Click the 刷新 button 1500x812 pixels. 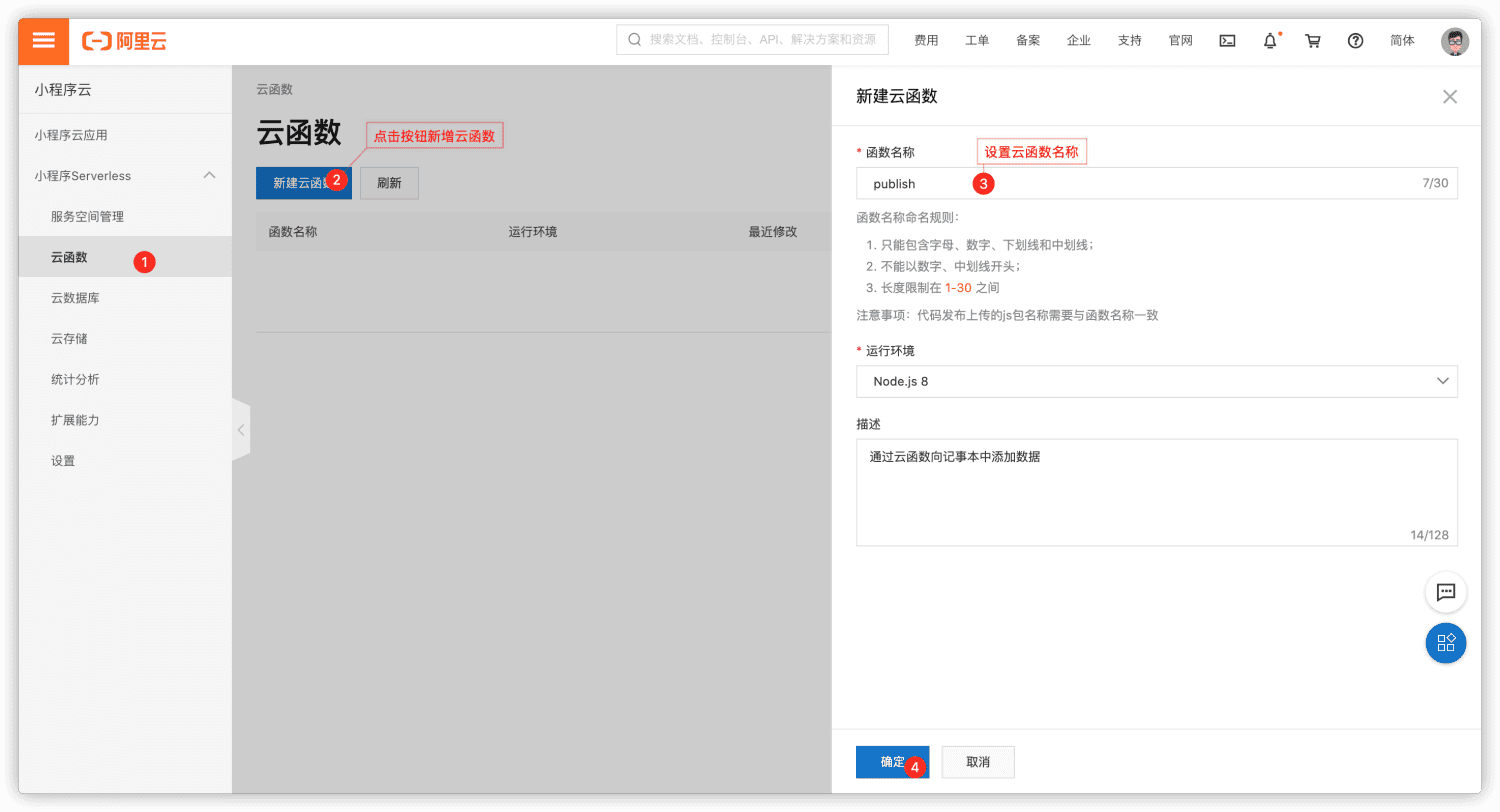[x=389, y=183]
